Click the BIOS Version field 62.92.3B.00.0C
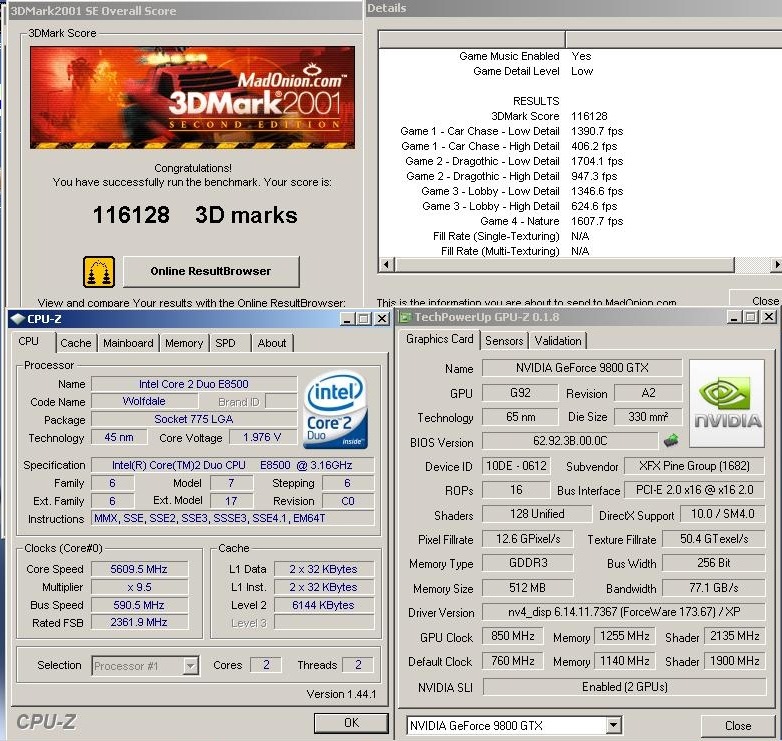 [570, 441]
